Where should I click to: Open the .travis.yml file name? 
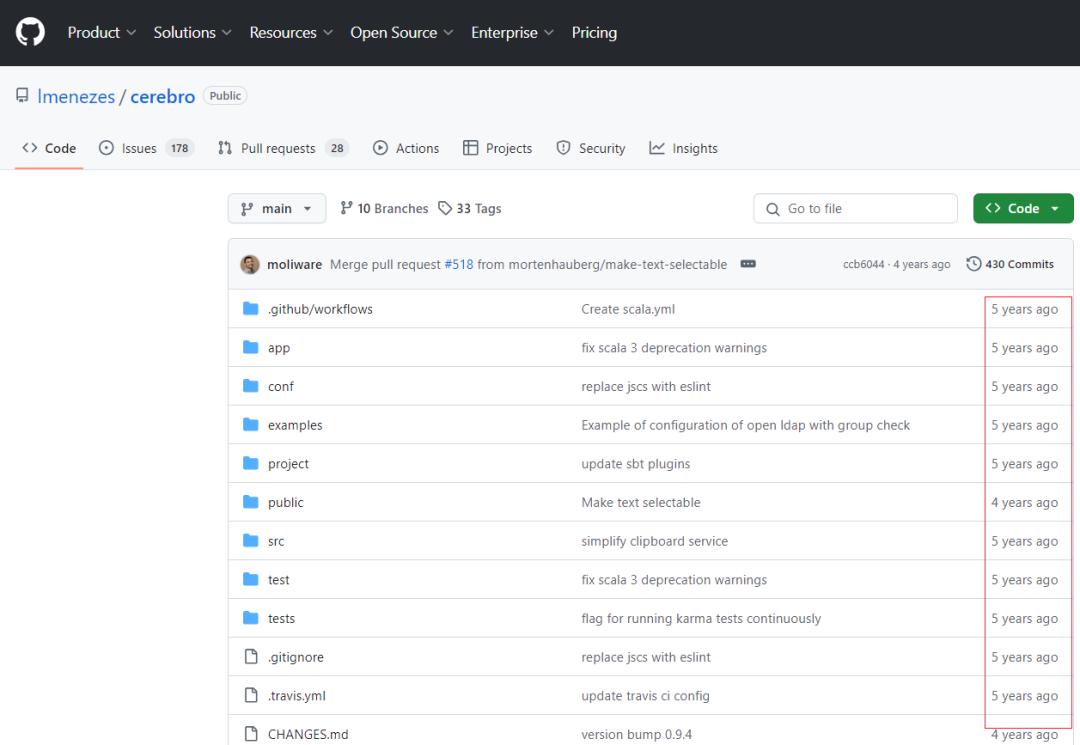click(297, 695)
